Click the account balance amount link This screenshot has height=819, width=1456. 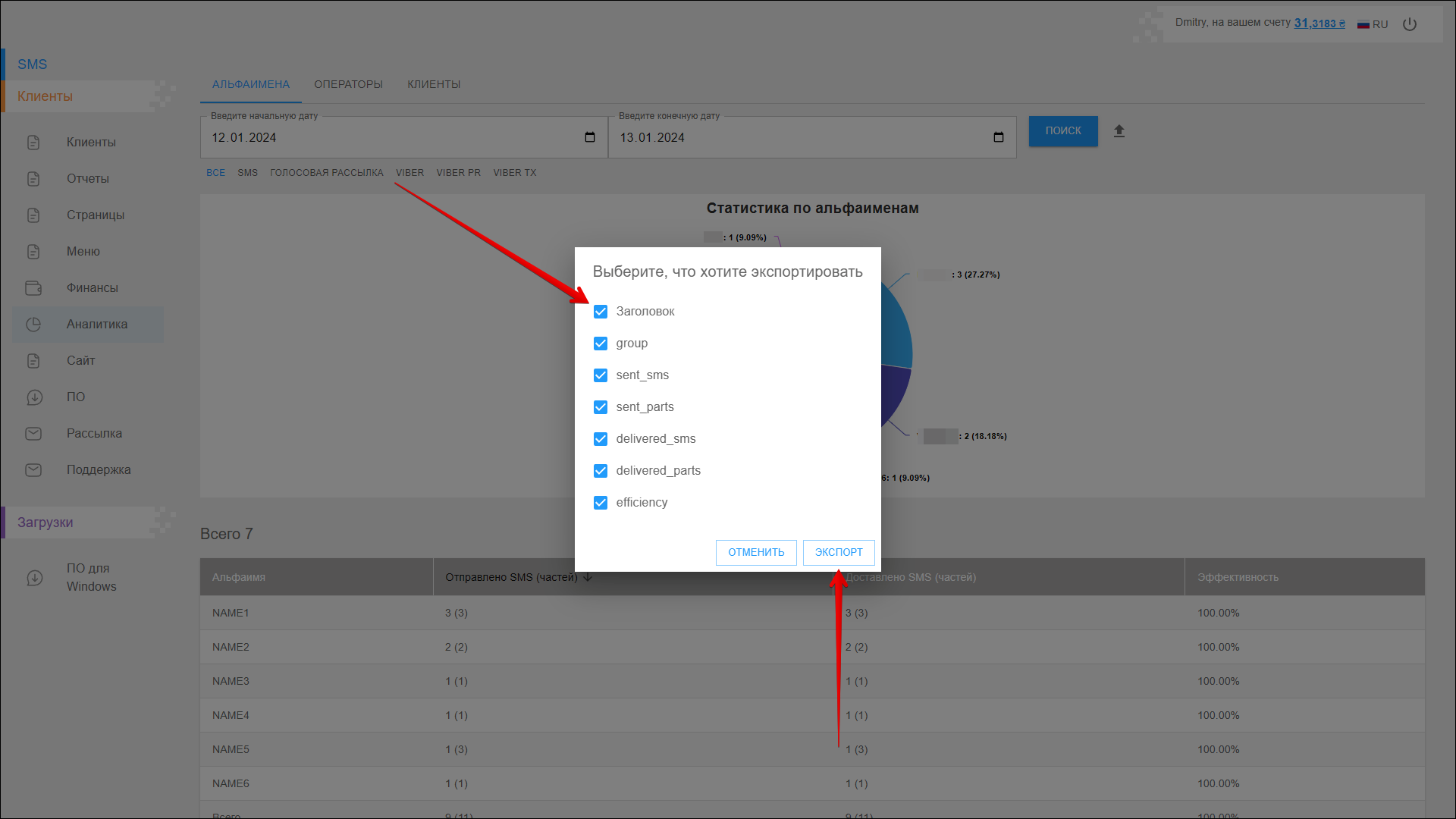(1319, 24)
